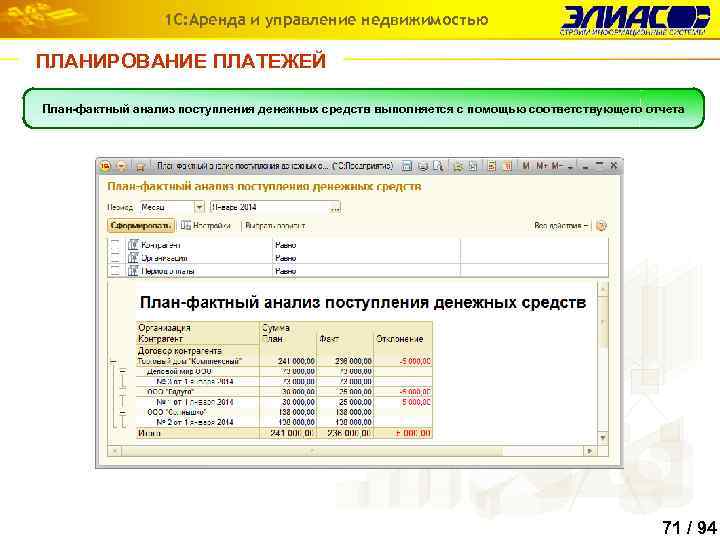Image resolution: width=720 pixels, height=540 pixels.
Task: Click the M- memory subtract button
Action: coord(557,166)
